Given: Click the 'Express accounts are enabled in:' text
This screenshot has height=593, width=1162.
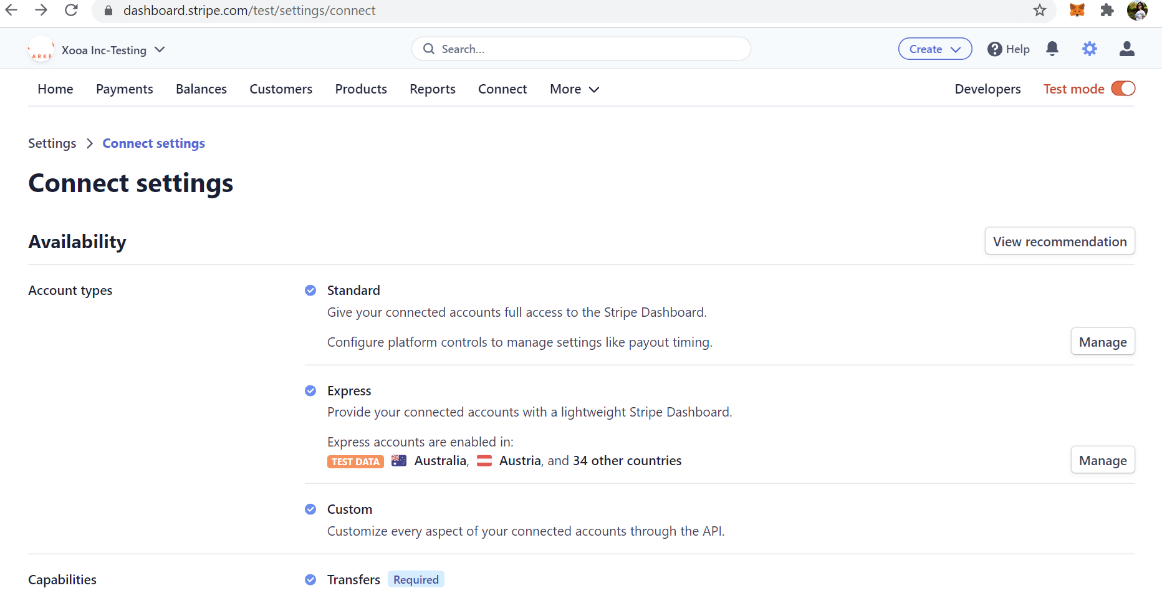Looking at the screenshot, I should [x=420, y=442].
